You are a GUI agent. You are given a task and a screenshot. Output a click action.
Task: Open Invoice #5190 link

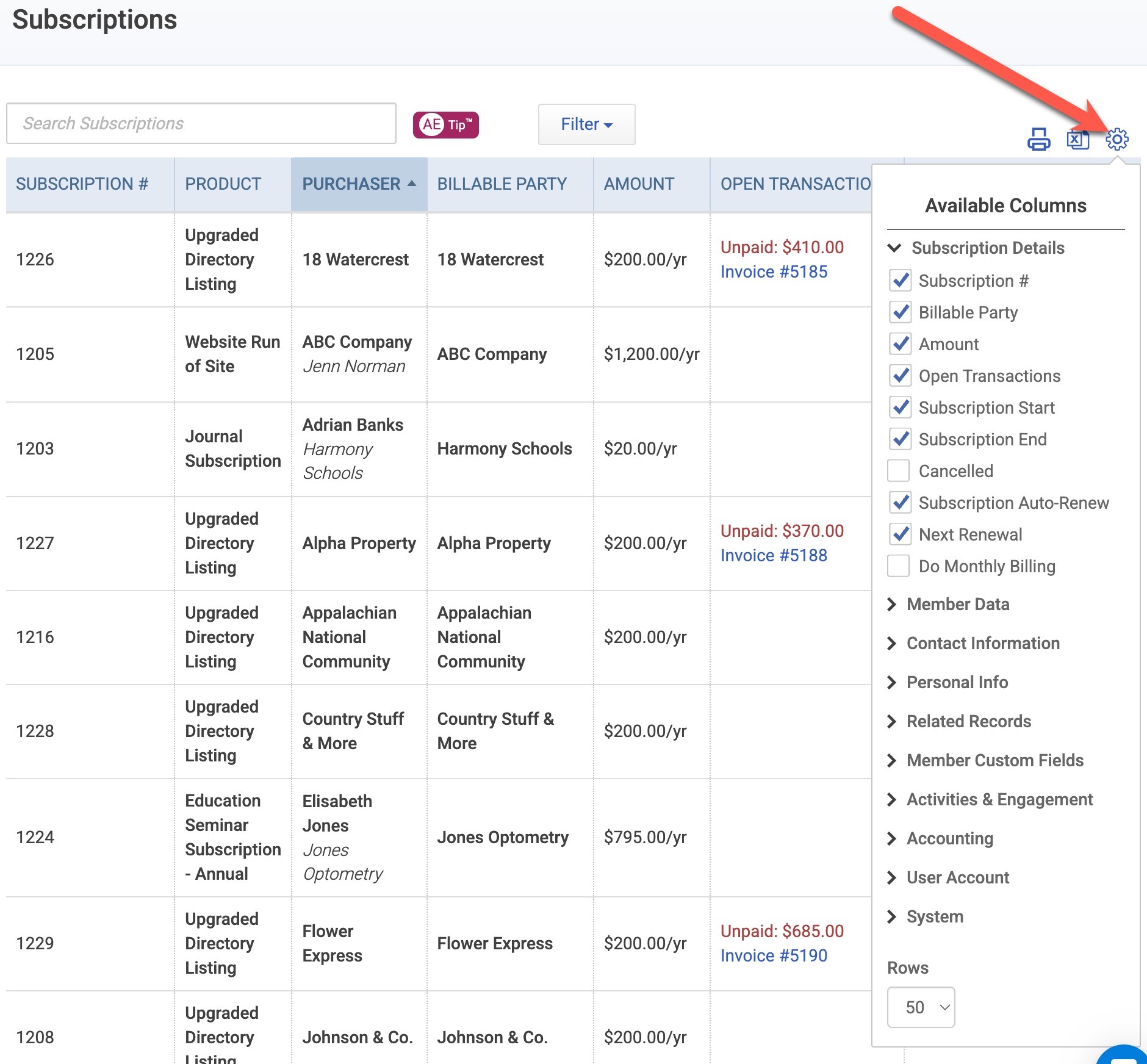[x=774, y=955]
